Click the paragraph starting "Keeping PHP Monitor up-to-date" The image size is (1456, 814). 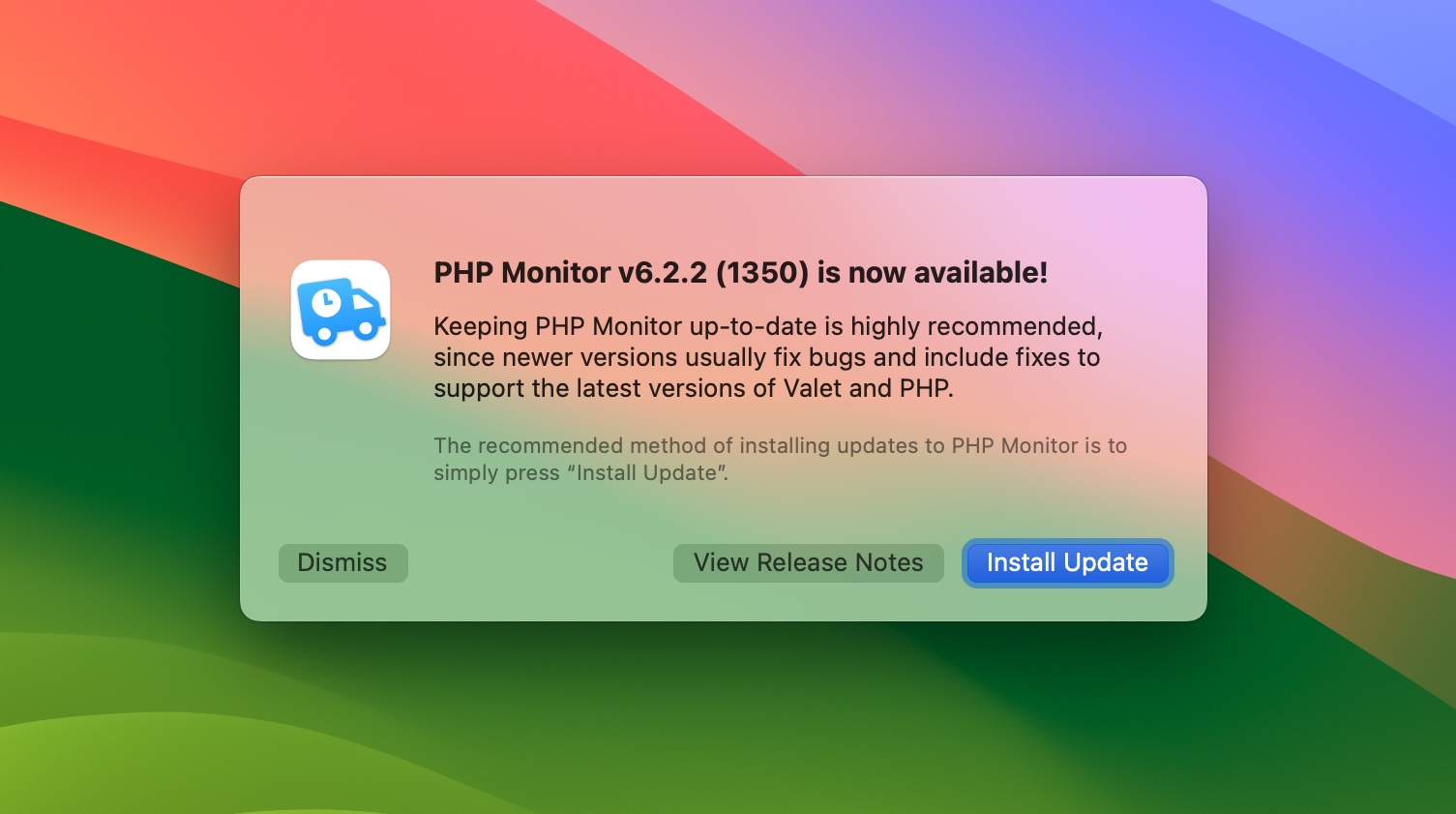pos(768,357)
